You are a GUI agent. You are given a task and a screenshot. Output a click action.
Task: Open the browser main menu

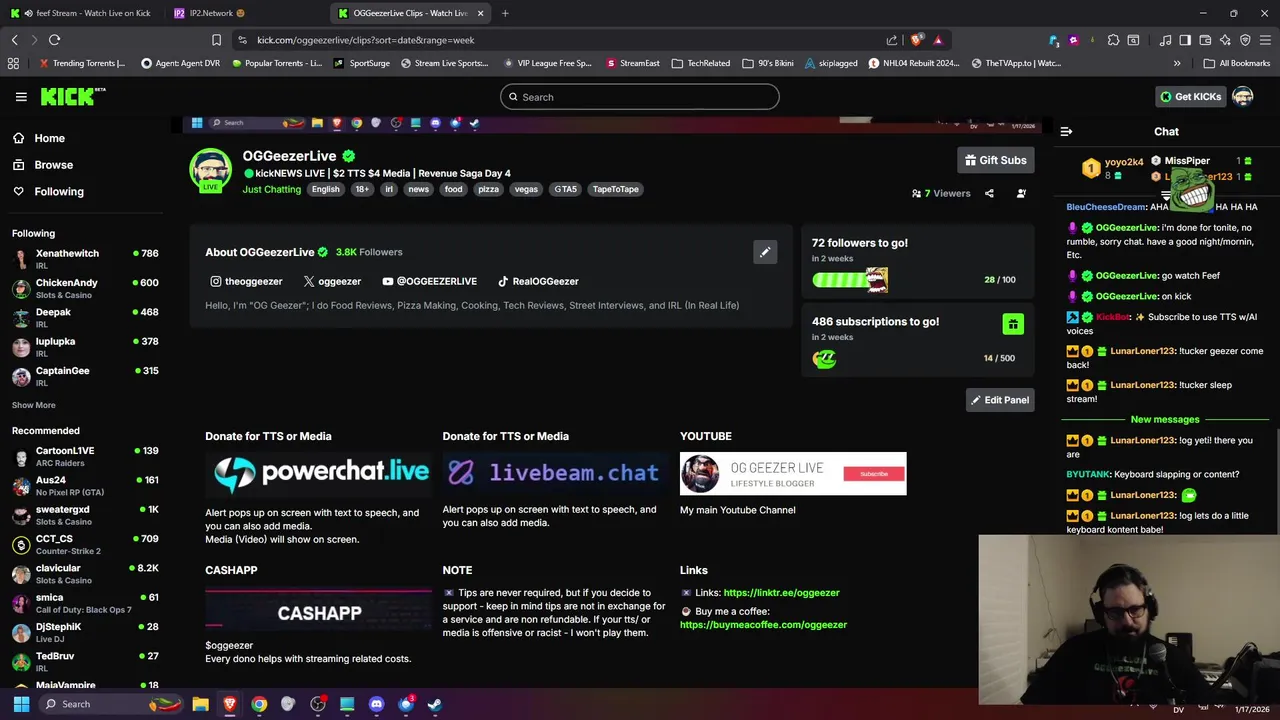(1265, 40)
